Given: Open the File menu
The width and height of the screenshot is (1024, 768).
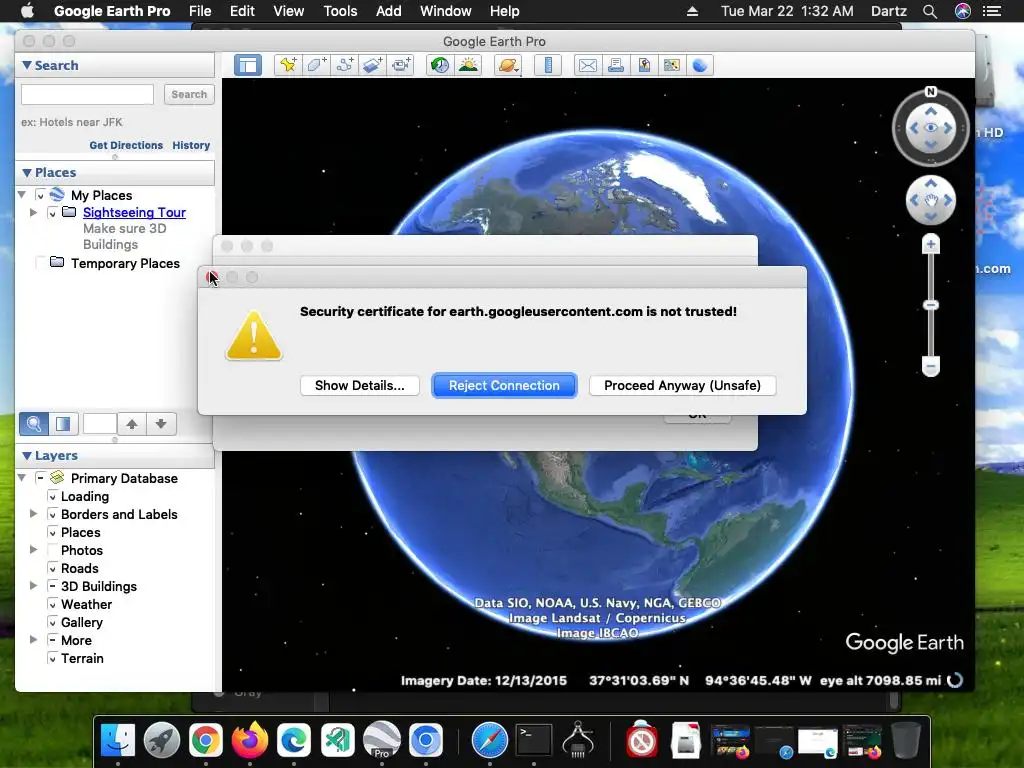Looking at the screenshot, I should (200, 11).
